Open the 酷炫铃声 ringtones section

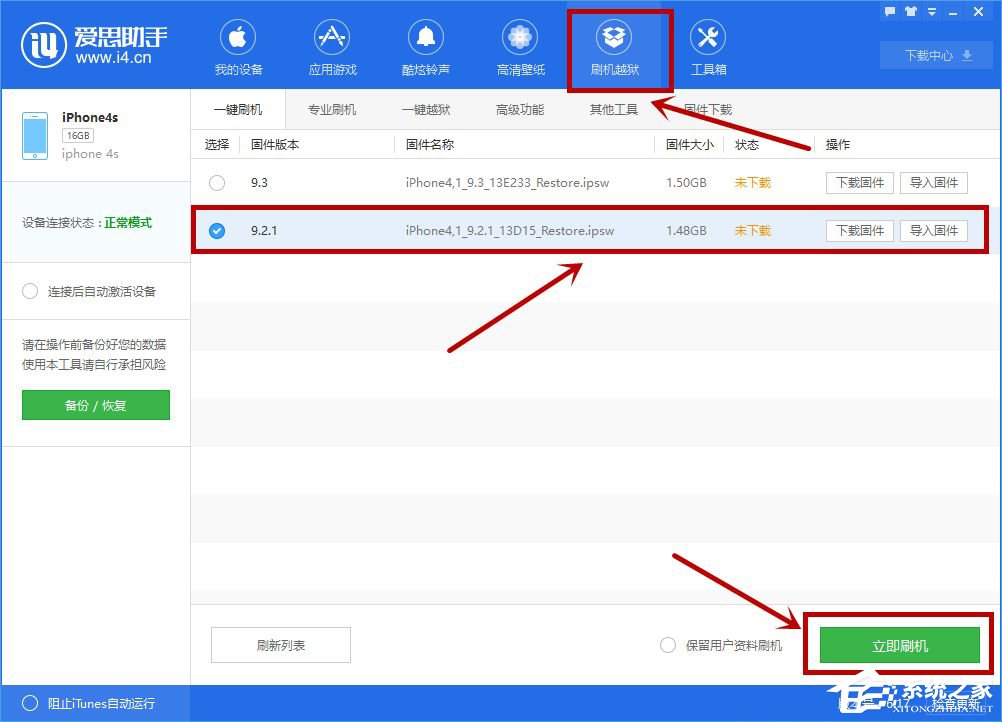pos(424,44)
